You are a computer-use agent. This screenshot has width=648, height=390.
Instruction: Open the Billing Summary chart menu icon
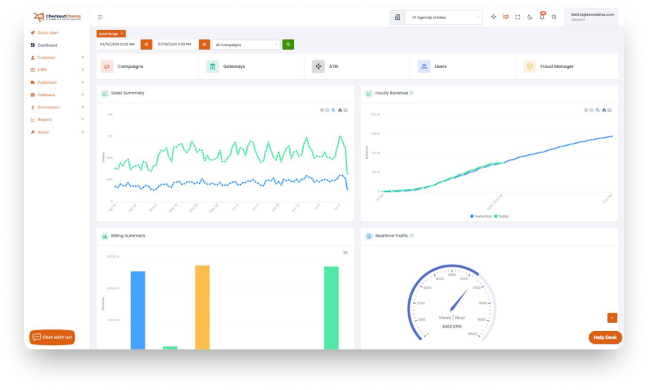coord(345,253)
